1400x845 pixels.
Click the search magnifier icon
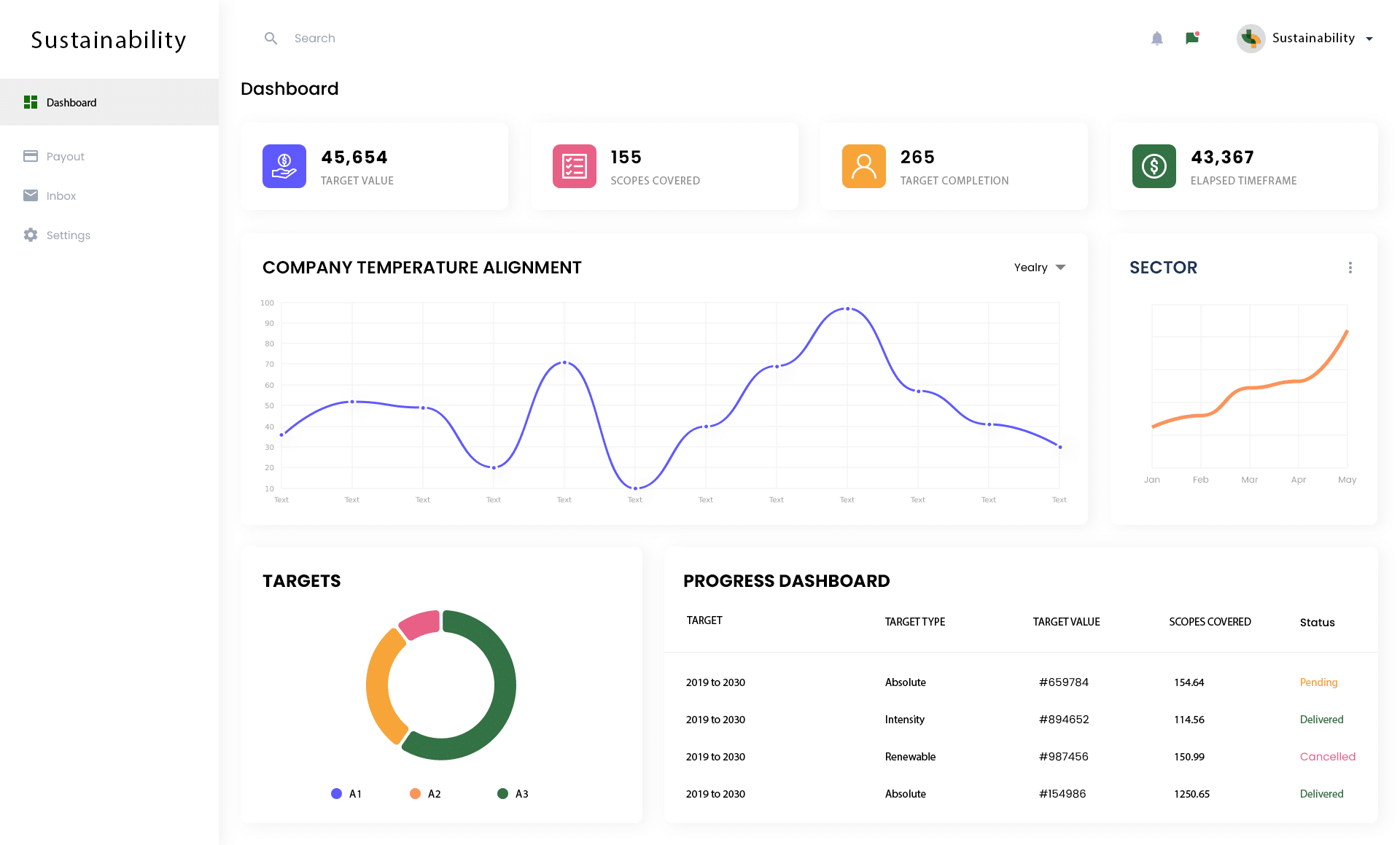[271, 38]
